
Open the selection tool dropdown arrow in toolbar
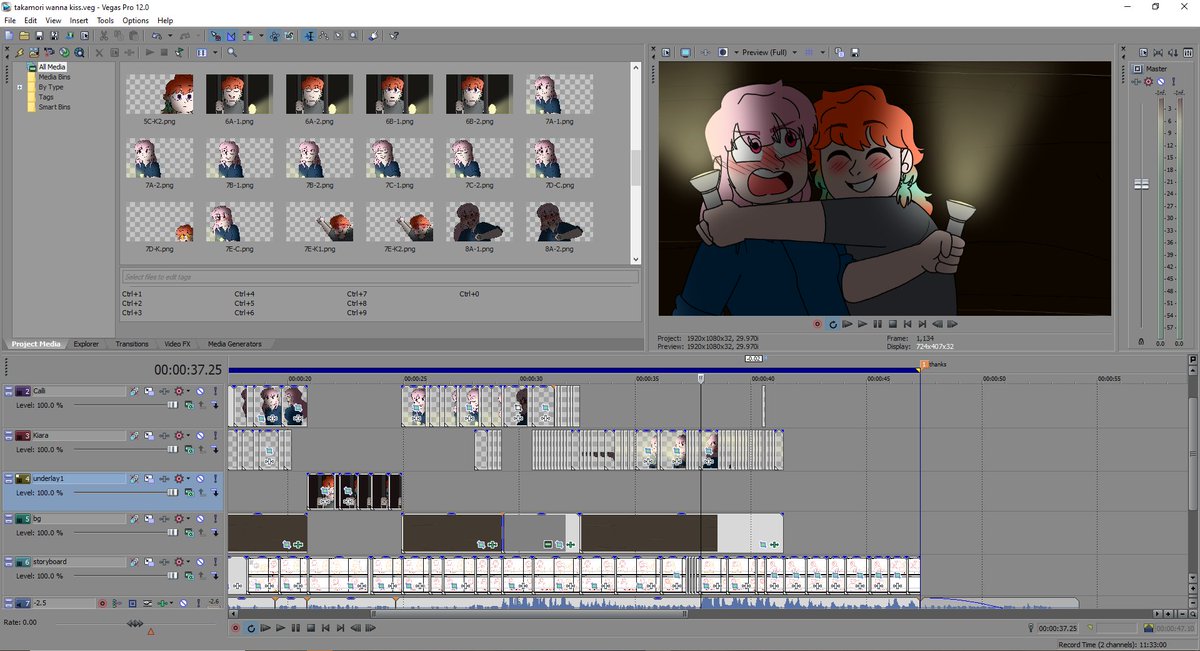point(261,35)
